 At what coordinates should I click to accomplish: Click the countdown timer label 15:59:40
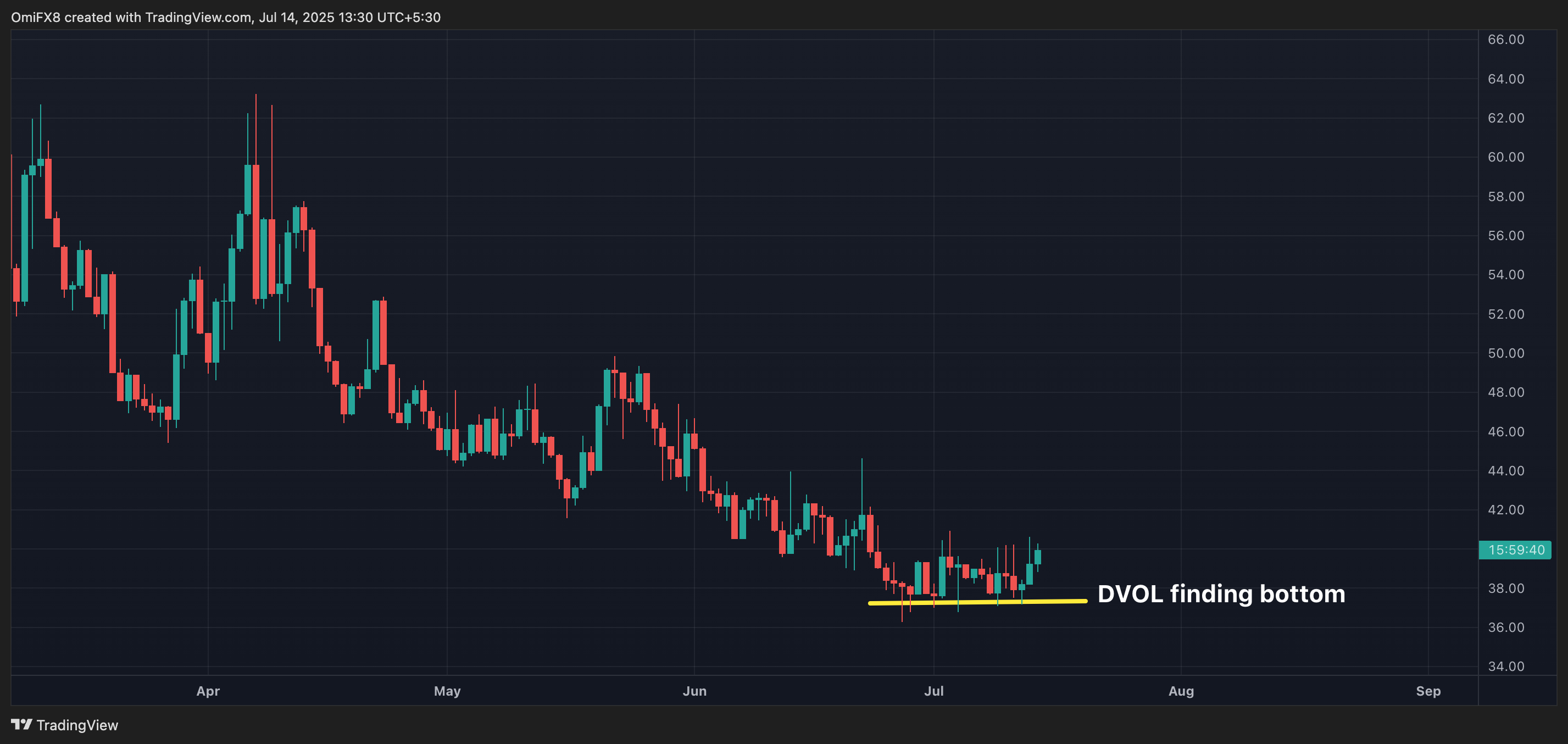coord(1516,550)
